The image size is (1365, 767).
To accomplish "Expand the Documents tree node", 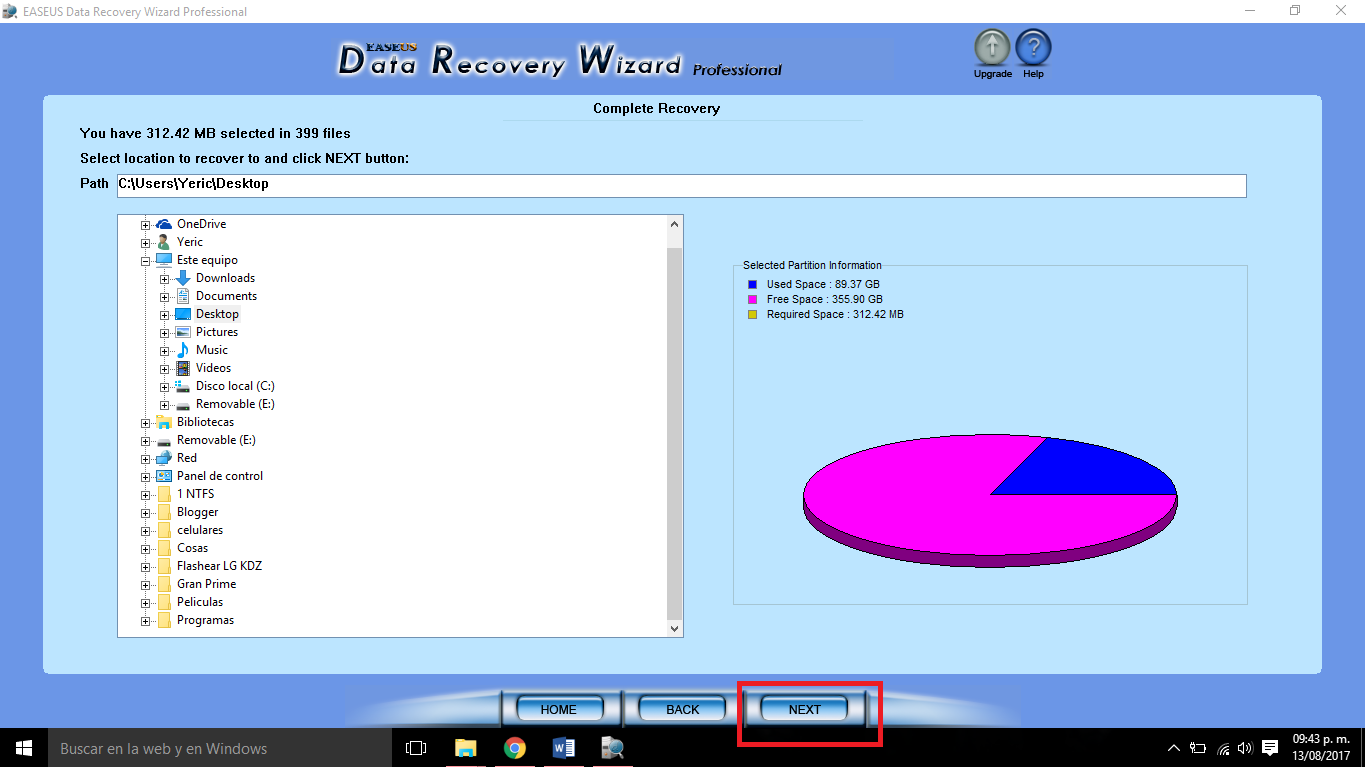I will 165,296.
